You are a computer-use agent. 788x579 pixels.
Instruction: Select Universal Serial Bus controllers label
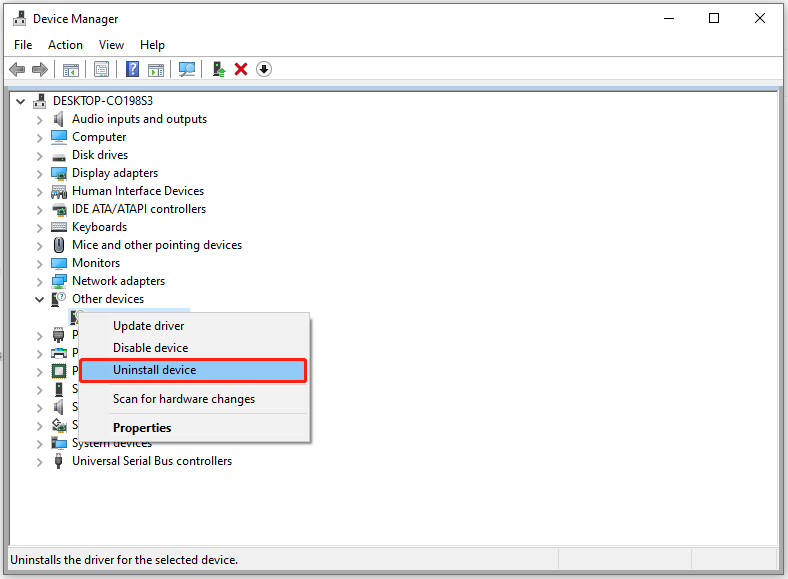tap(152, 461)
